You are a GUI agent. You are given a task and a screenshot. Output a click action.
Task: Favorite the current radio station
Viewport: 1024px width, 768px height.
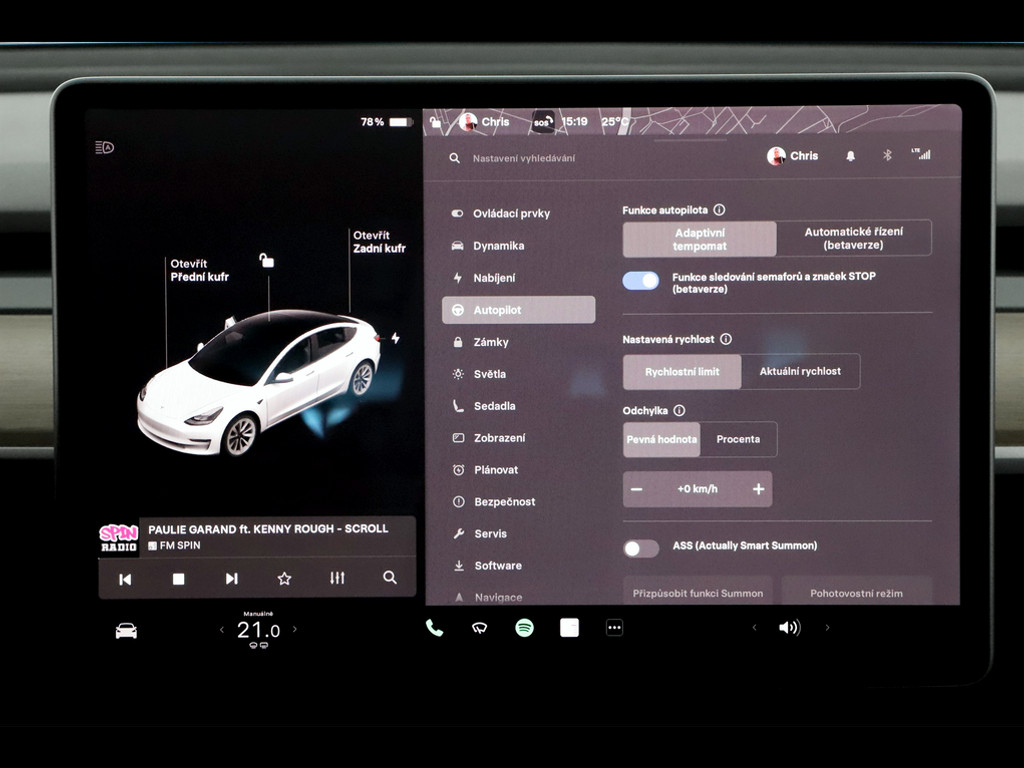284,578
